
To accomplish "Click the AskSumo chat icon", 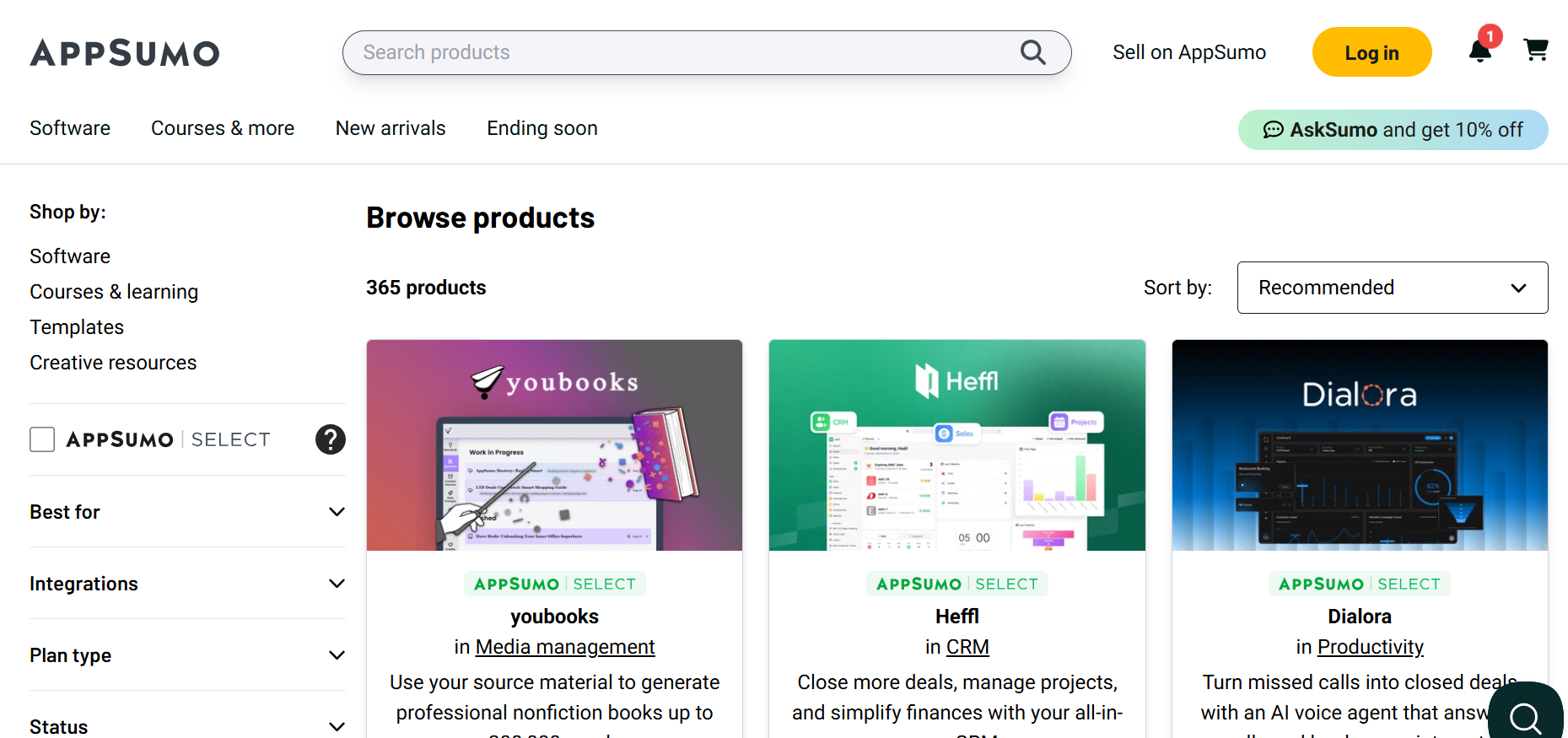I will 1273,130.
